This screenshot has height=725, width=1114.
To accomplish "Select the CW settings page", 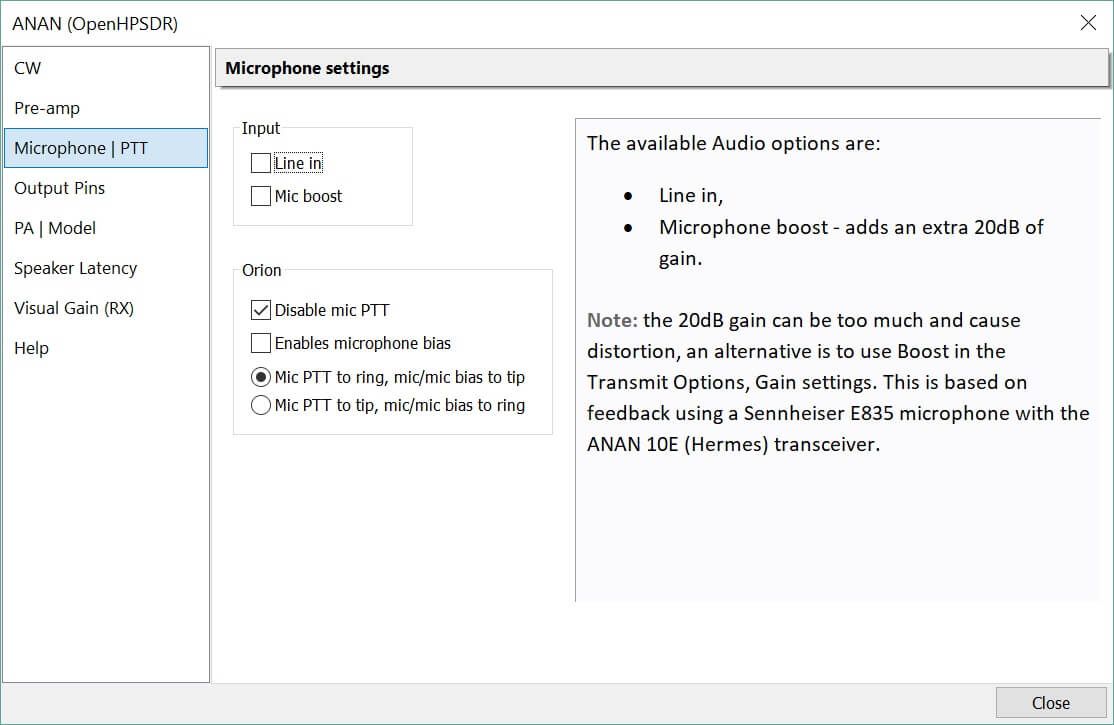I will [27, 68].
